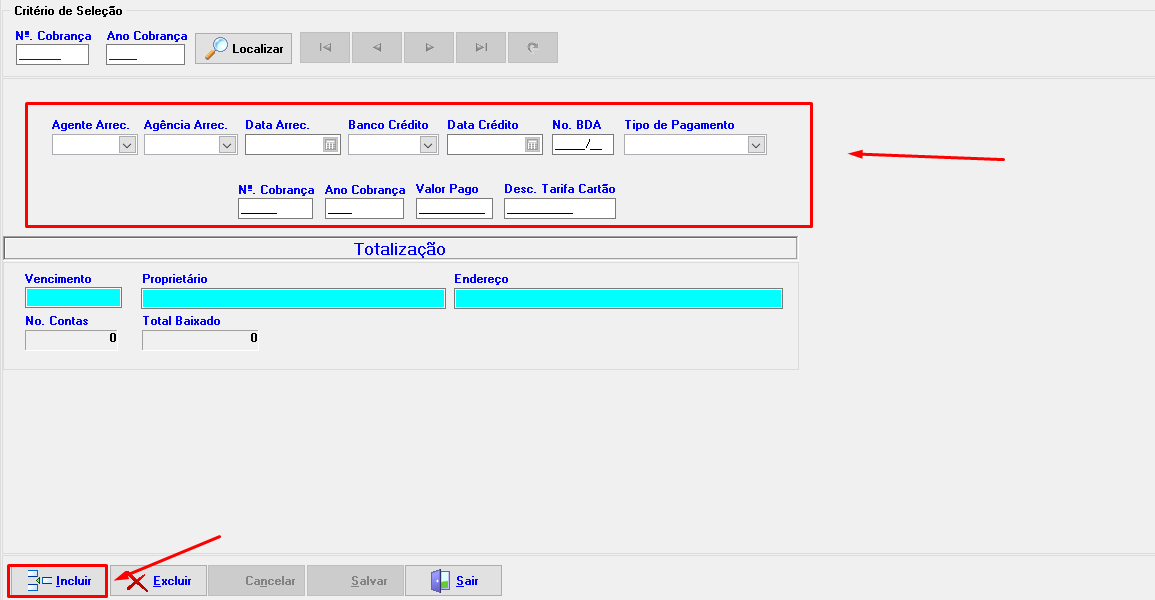Expand the Agência Arrec. dropdown
Viewport: 1155px width, 600px height.
click(226, 145)
